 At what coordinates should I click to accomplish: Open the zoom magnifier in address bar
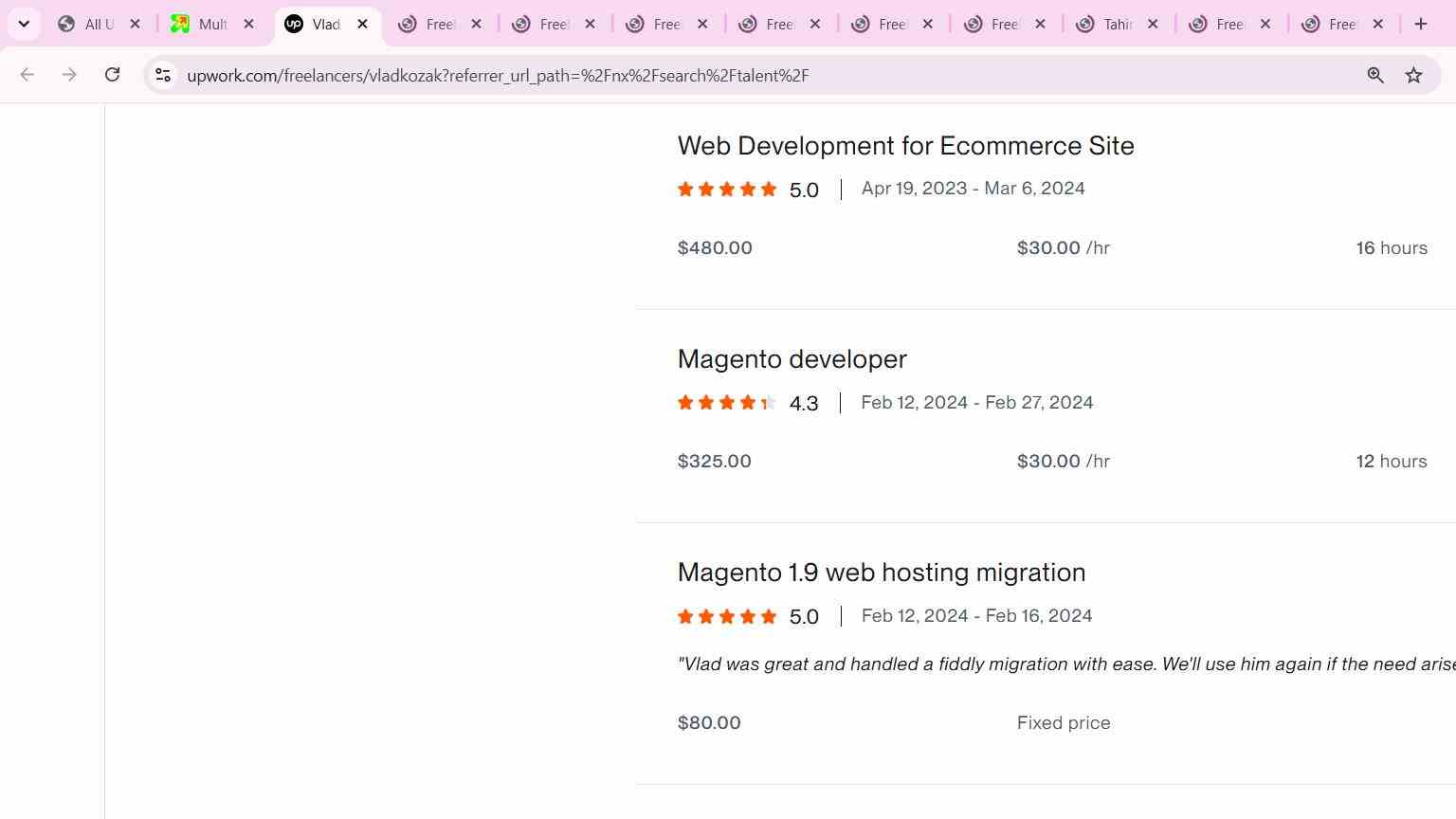tap(1375, 75)
